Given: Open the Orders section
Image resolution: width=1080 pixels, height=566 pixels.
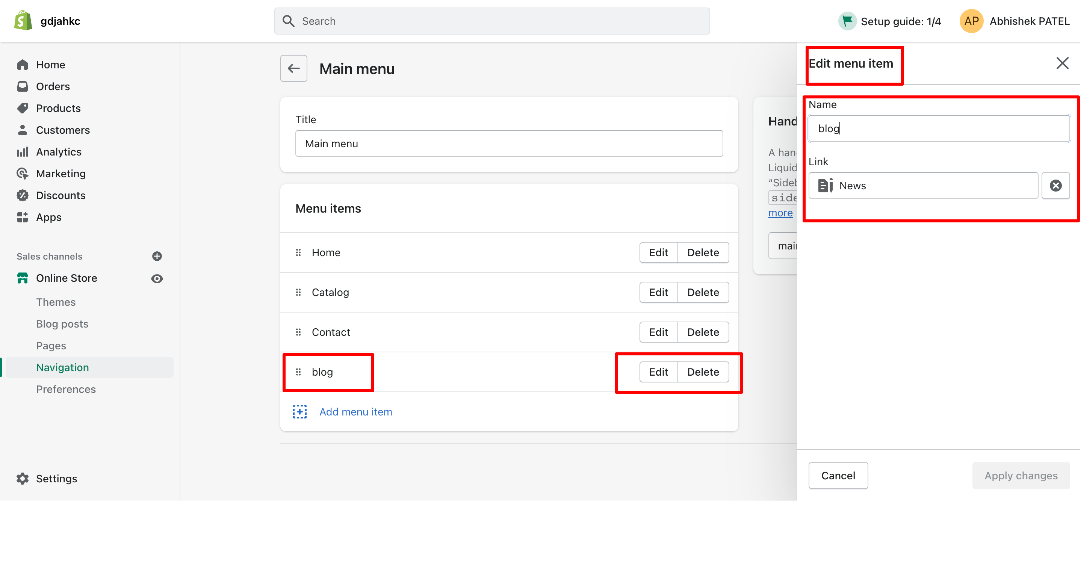Looking at the screenshot, I should pos(53,87).
